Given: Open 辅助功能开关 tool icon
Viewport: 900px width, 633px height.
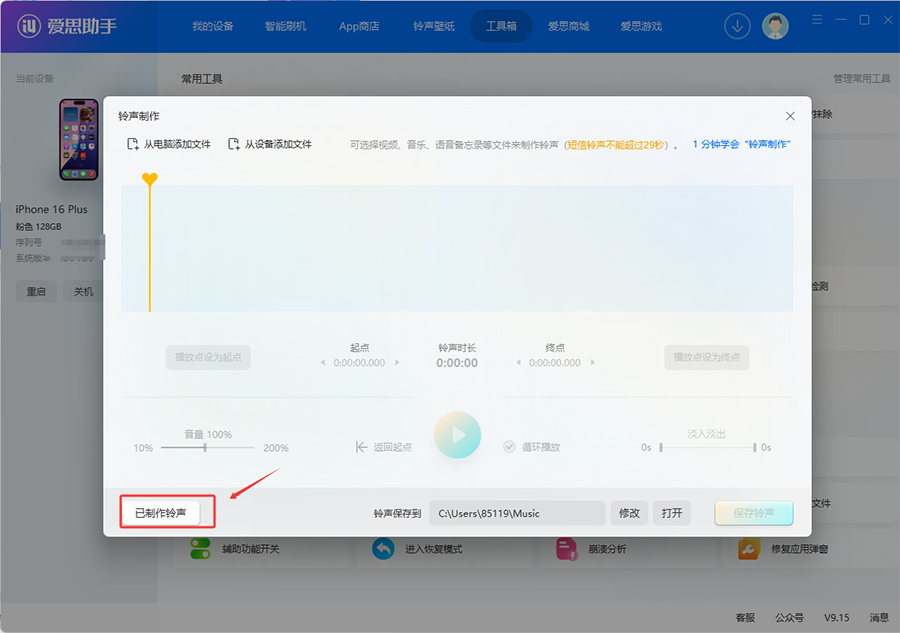Looking at the screenshot, I should (200, 549).
